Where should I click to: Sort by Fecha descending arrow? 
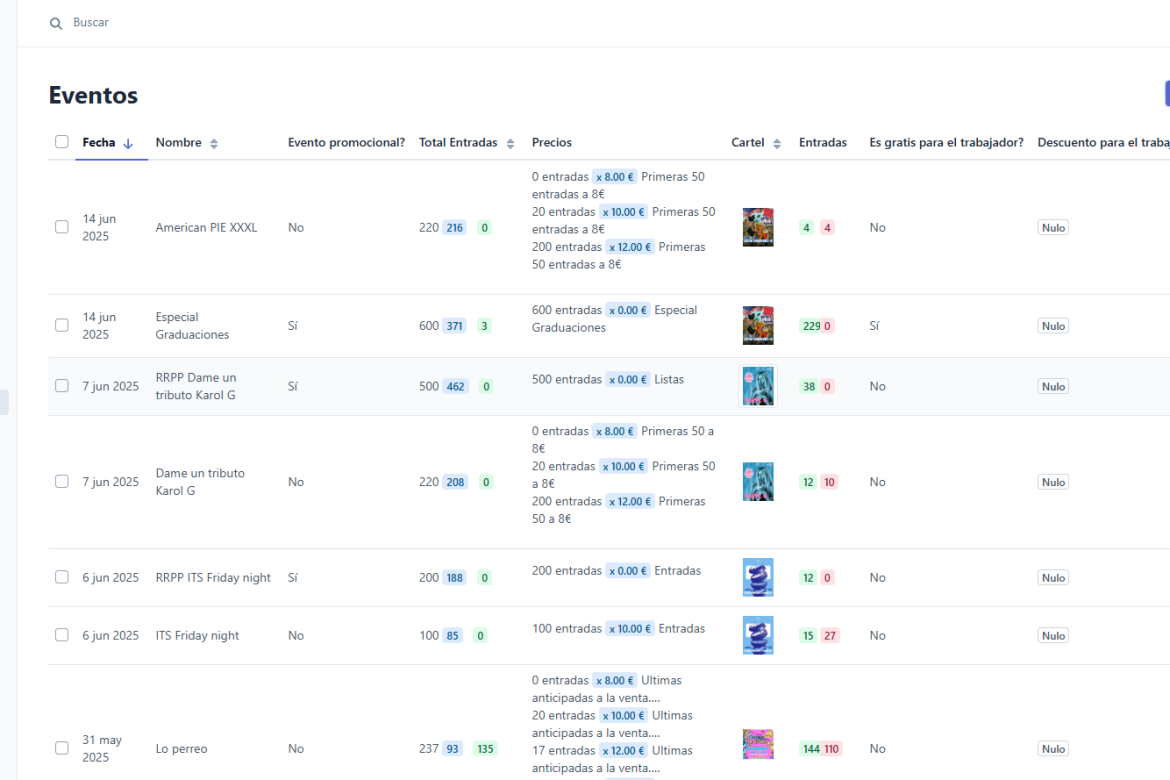pyautogui.click(x=128, y=143)
